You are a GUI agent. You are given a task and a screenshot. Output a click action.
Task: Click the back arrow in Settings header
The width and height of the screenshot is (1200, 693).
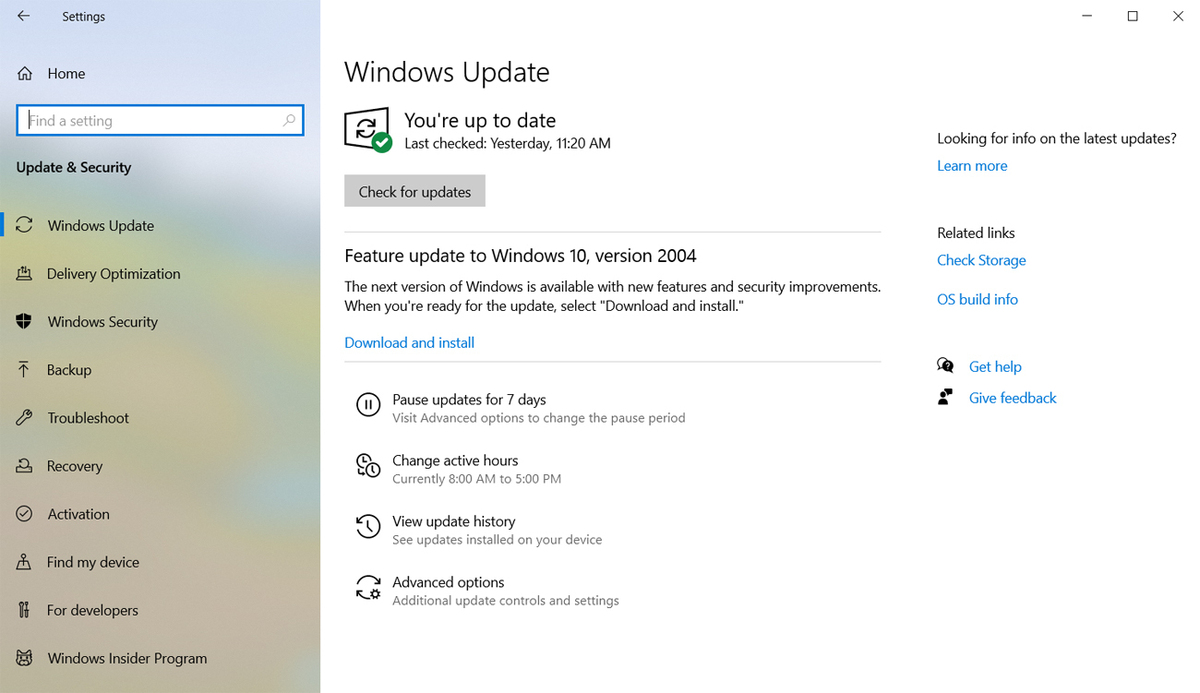[23, 16]
